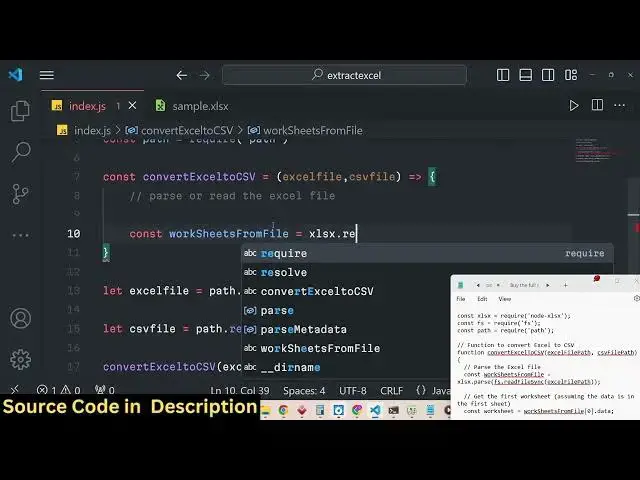Open the remote window status bar icon
This screenshot has height=480, width=640.
point(14,390)
